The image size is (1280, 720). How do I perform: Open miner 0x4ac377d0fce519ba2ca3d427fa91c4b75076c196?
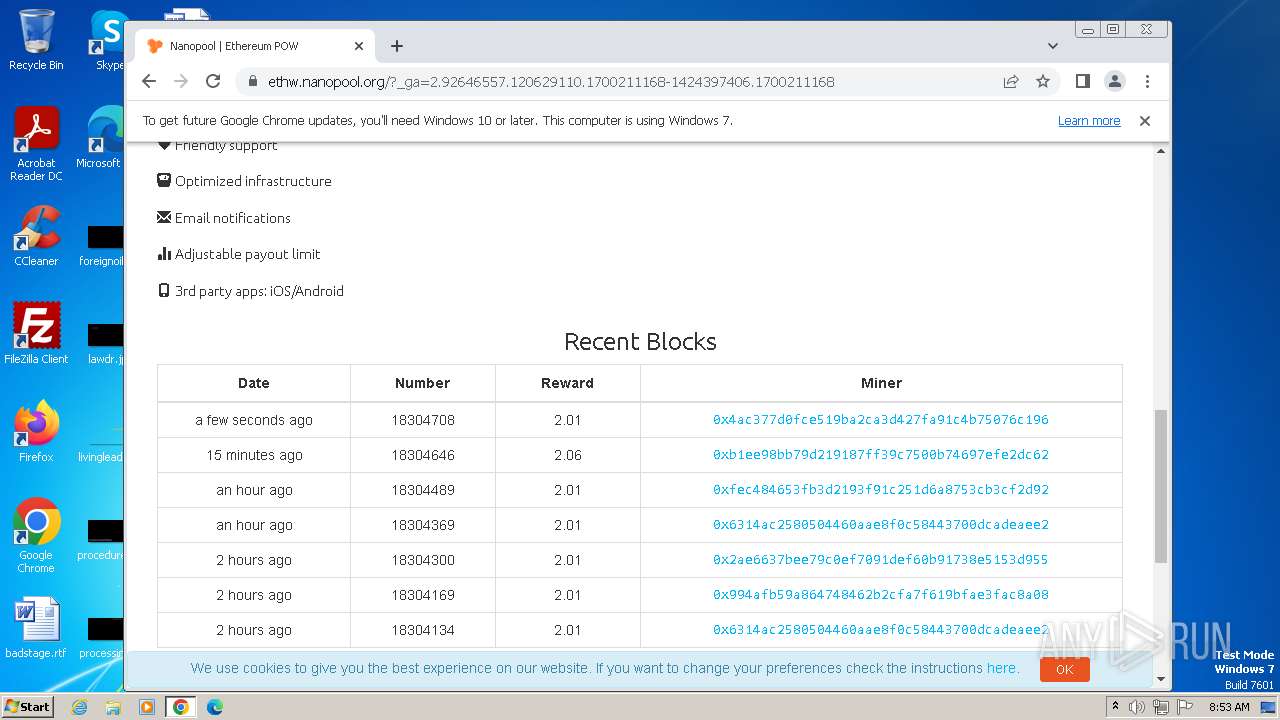[881, 420]
